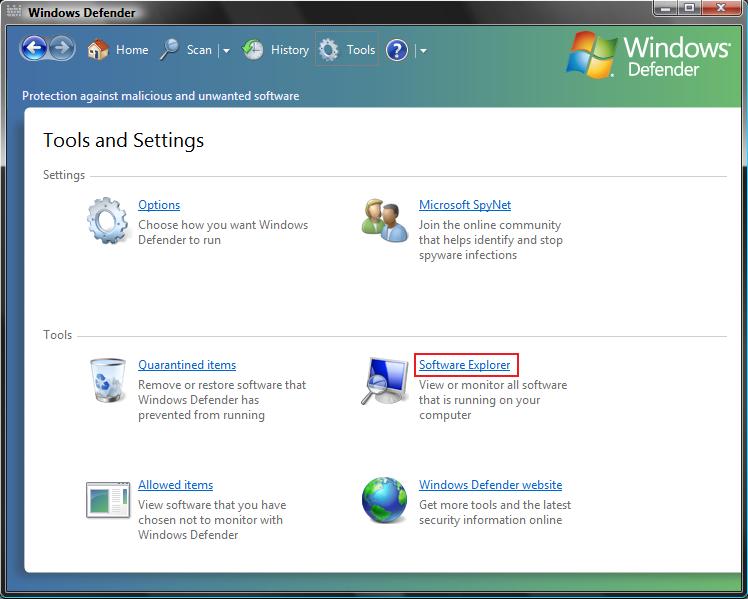Select Scan in the toolbar
The width and height of the screenshot is (748, 599).
tap(199, 50)
